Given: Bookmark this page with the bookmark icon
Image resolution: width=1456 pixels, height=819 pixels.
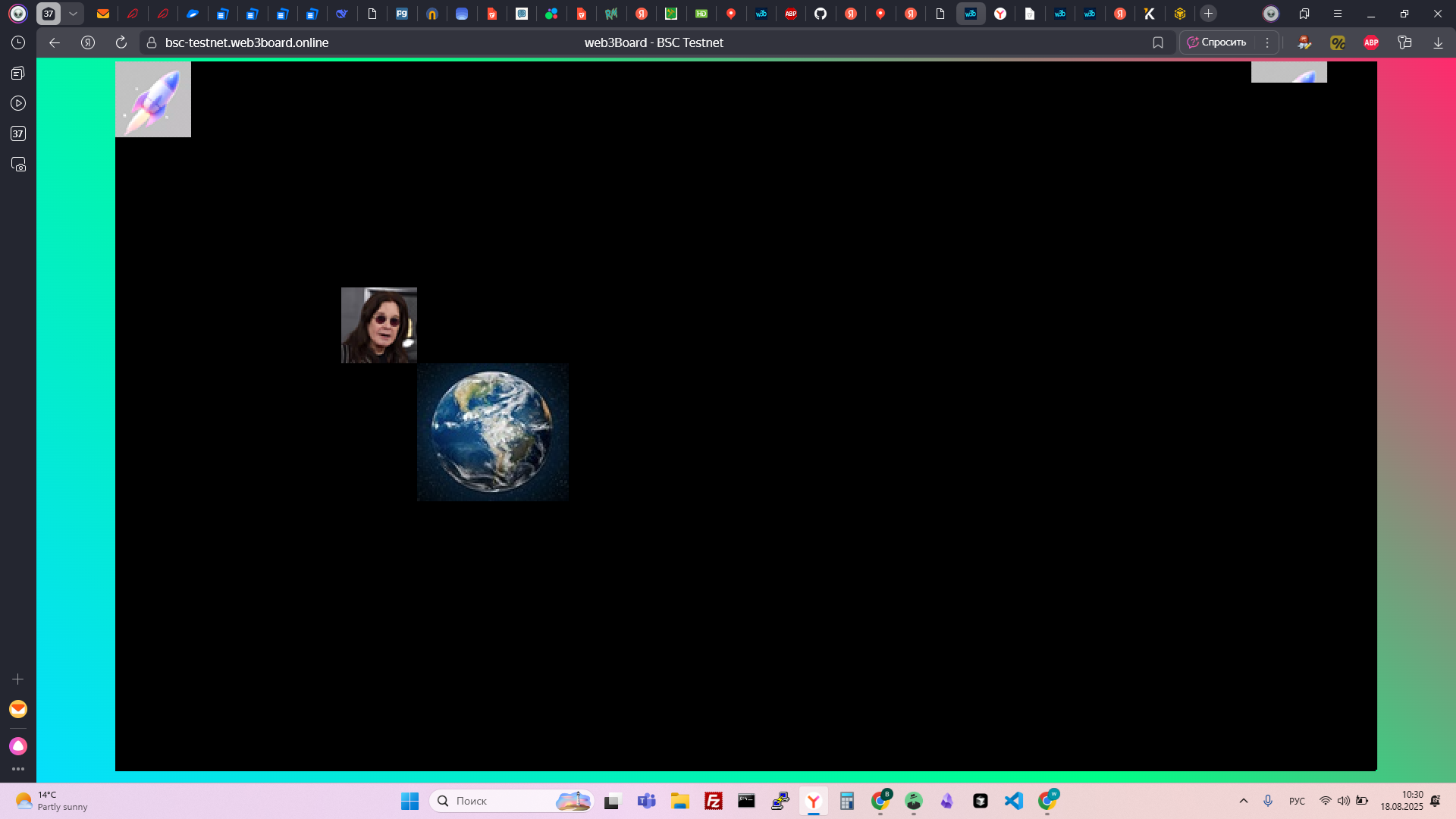Looking at the screenshot, I should pos(1158,43).
